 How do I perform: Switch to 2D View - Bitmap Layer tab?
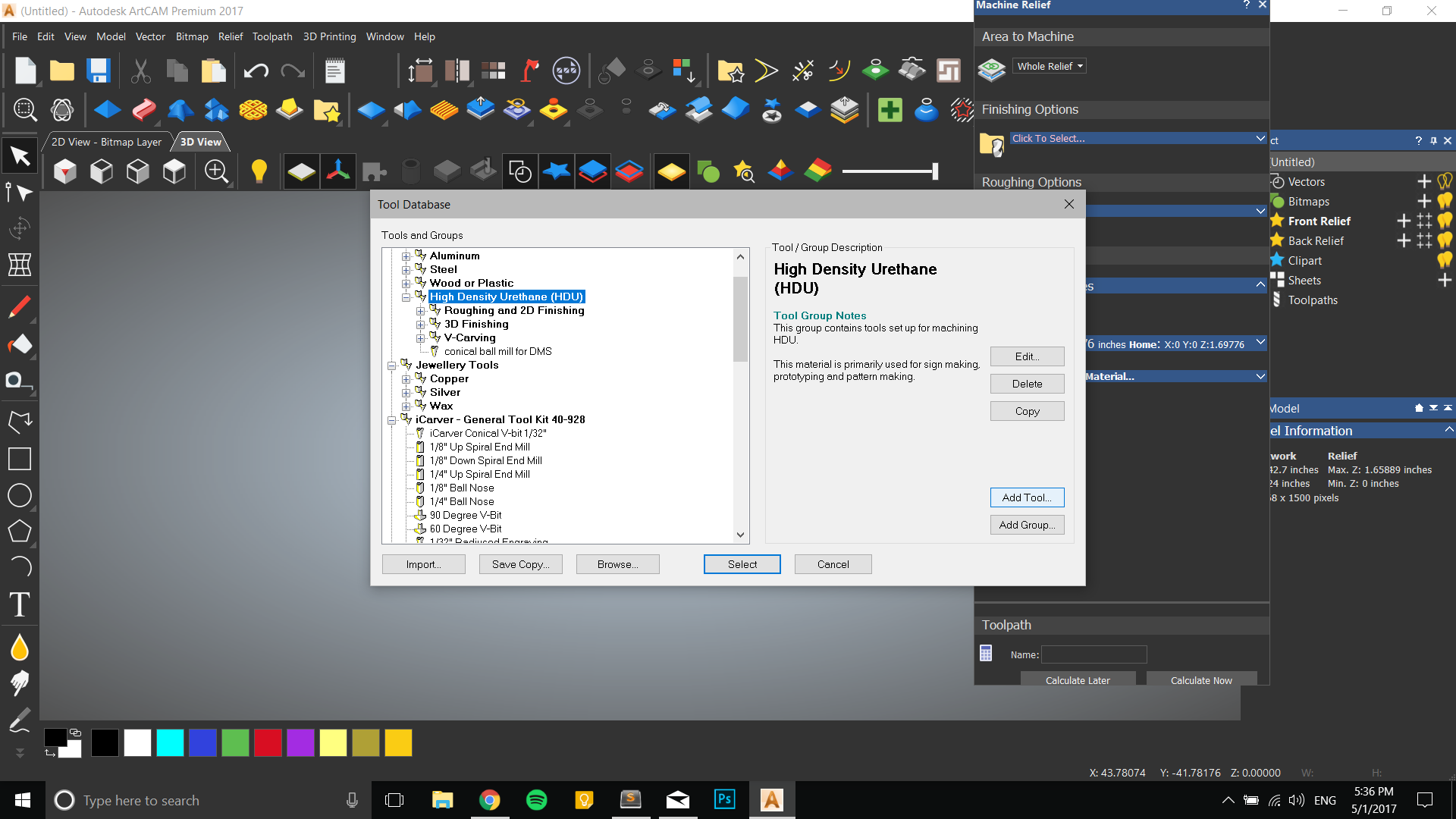(x=106, y=142)
